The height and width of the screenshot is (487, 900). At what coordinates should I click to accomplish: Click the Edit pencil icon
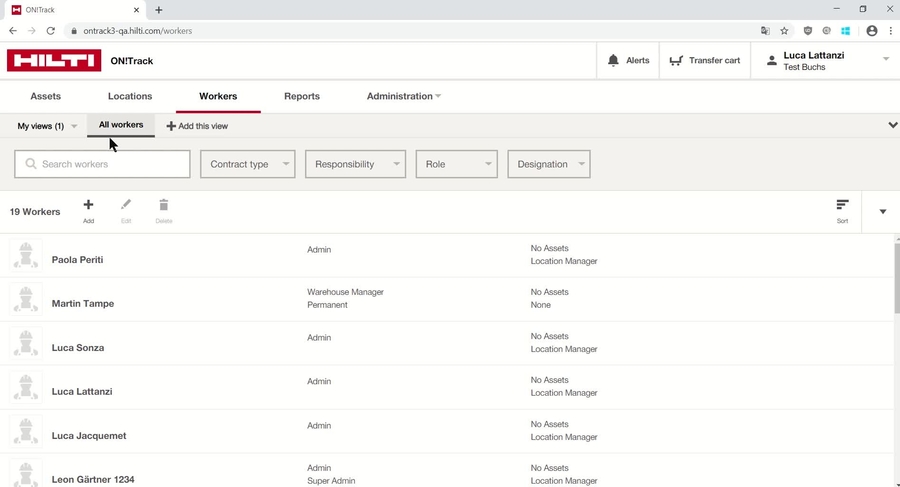point(126,205)
